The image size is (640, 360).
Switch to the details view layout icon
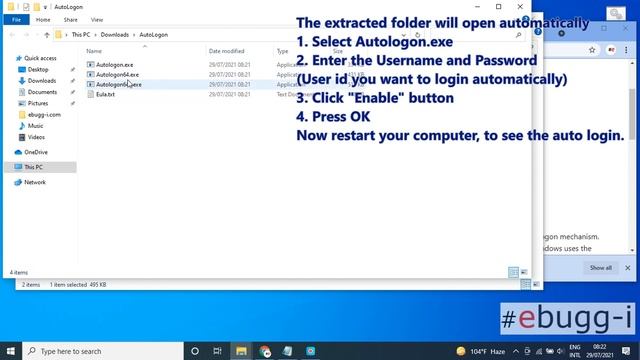click(x=513, y=272)
